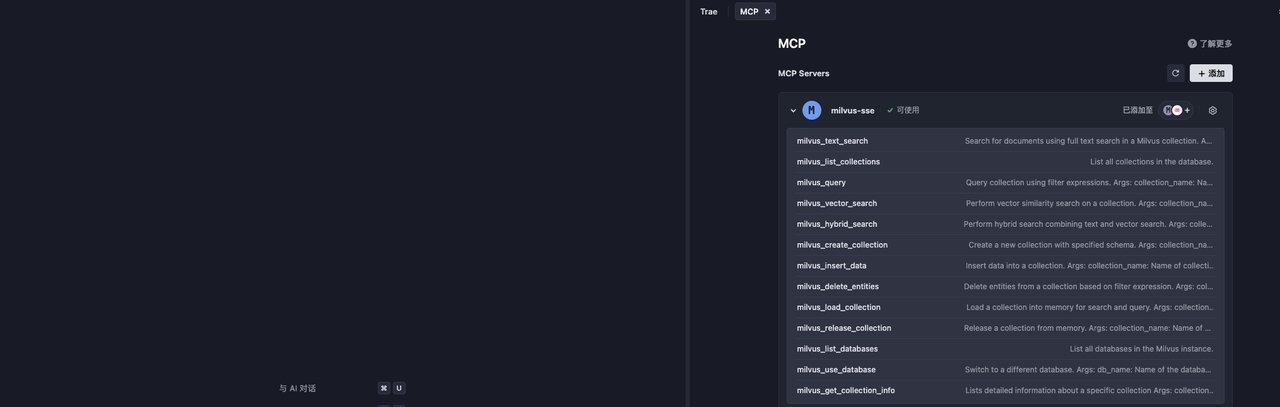
Task: Click the MCP Servers heading
Action: (x=803, y=73)
